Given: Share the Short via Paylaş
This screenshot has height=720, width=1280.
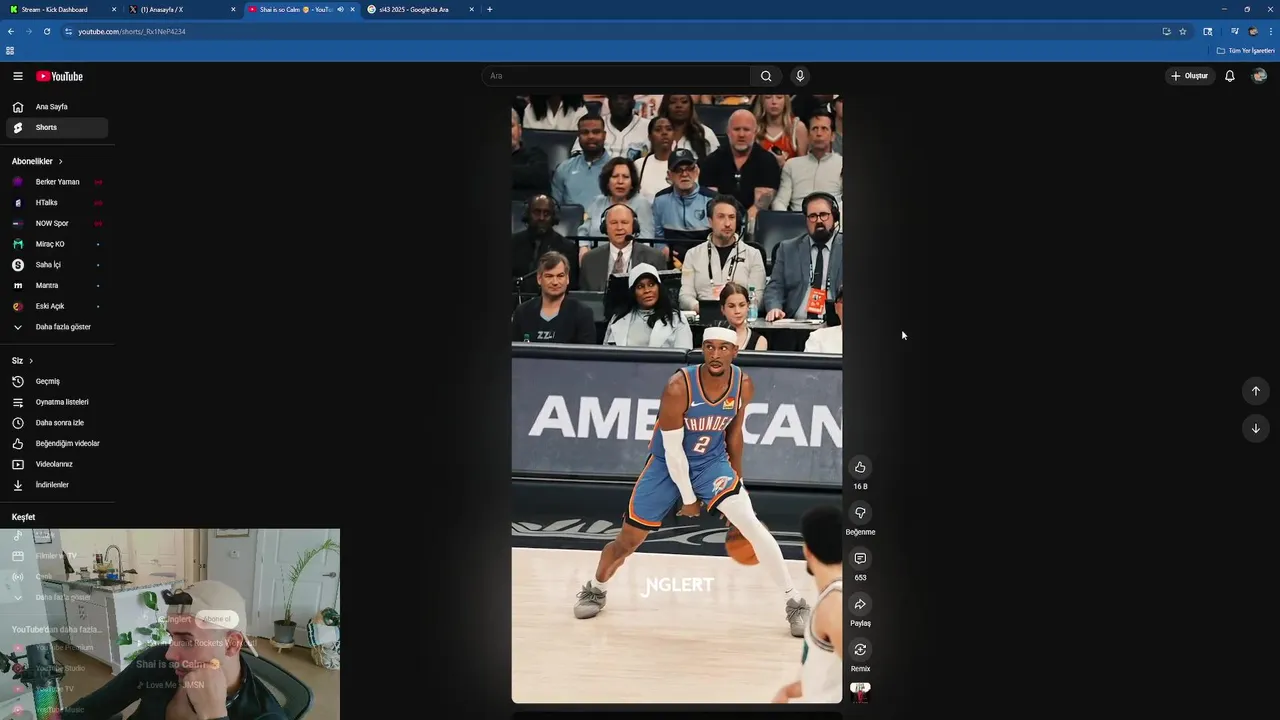Looking at the screenshot, I should pos(860,604).
